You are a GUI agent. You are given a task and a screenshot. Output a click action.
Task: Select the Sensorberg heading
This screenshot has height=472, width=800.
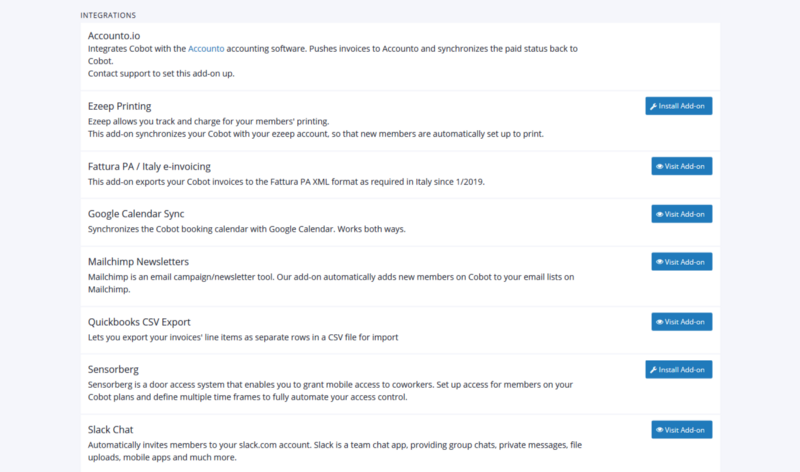tap(113, 369)
